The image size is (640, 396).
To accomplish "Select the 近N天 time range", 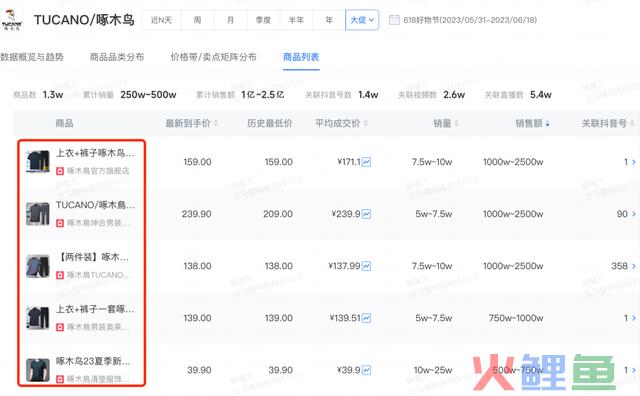I will 161,20.
